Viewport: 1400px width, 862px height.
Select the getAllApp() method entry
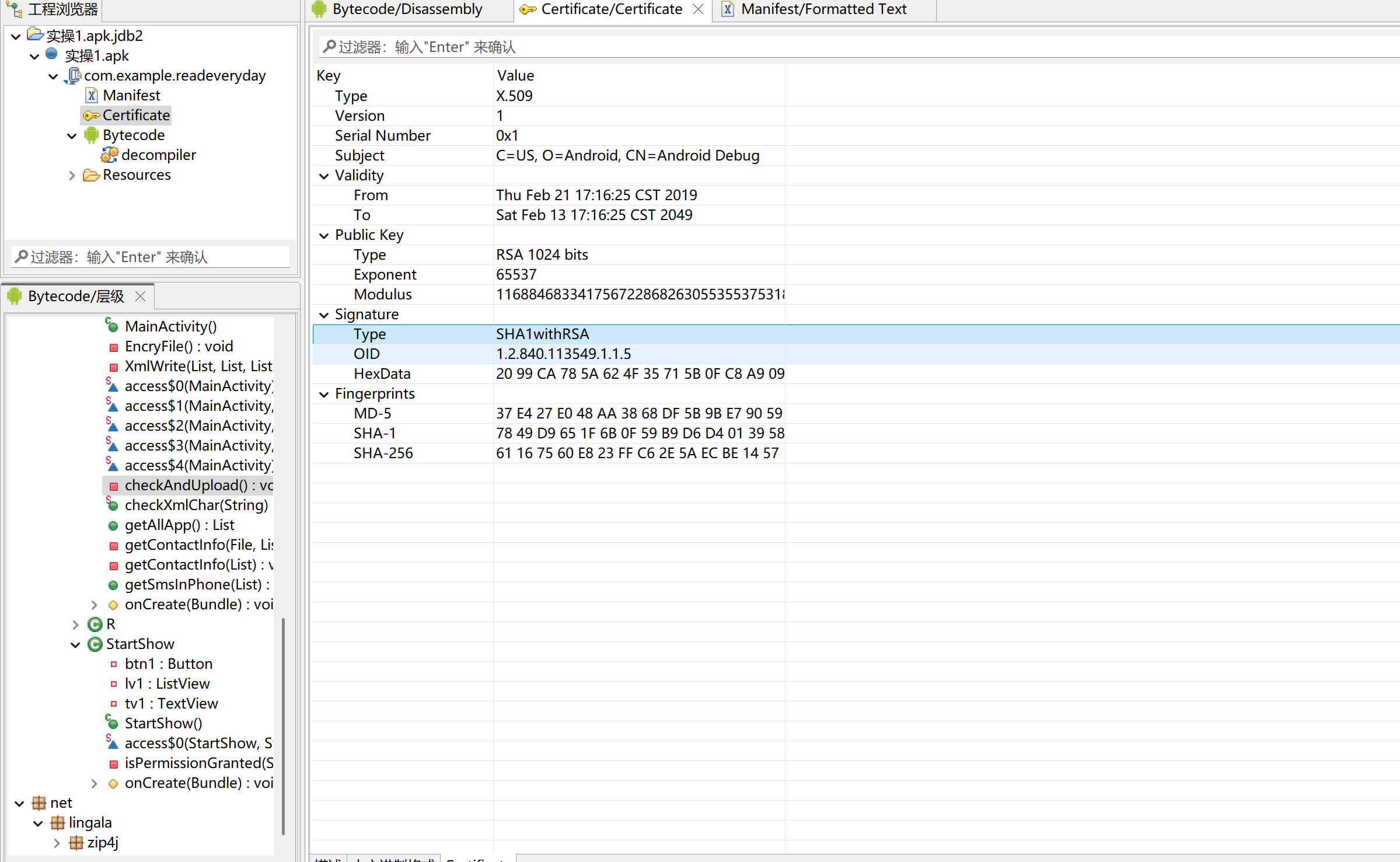(x=179, y=525)
